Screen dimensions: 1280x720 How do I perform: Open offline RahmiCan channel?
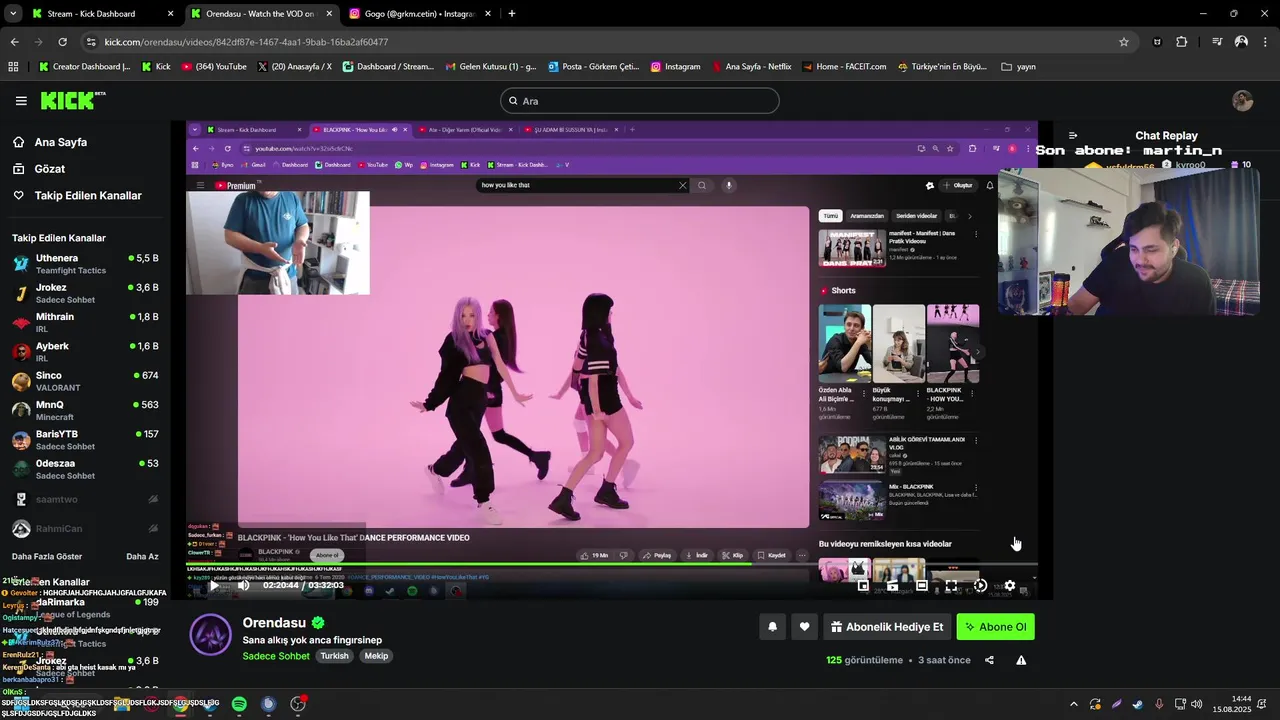click(85, 528)
